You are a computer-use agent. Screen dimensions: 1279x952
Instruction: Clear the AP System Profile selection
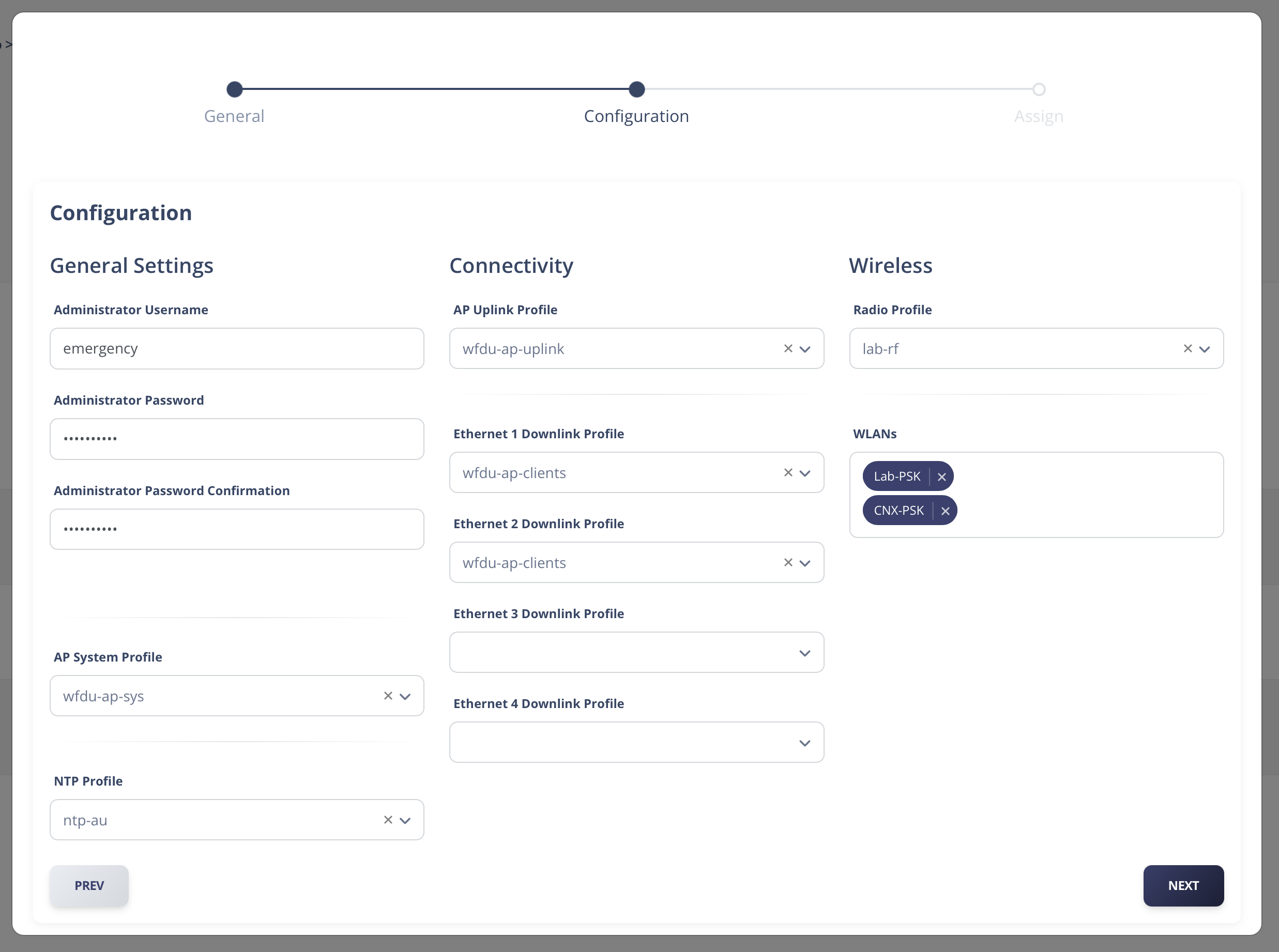[388, 696]
